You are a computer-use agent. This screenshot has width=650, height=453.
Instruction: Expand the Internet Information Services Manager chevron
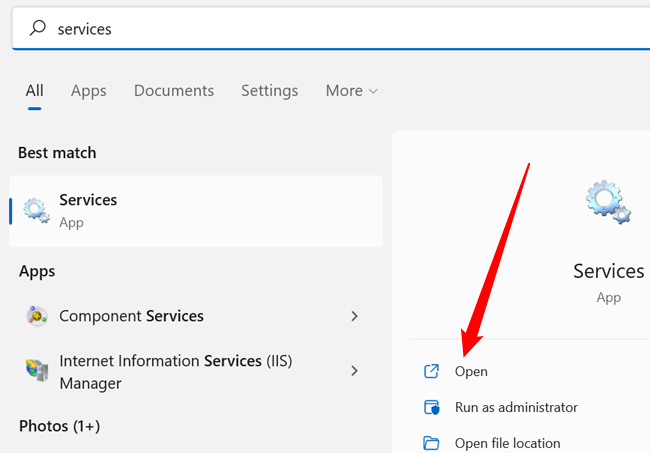pyautogui.click(x=354, y=371)
